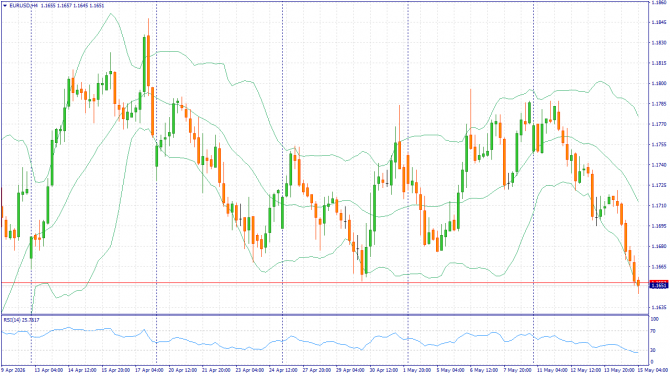This screenshot has height=376, width=670.
Task: Click the 1.1725 price axis label
Action: [660, 185]
